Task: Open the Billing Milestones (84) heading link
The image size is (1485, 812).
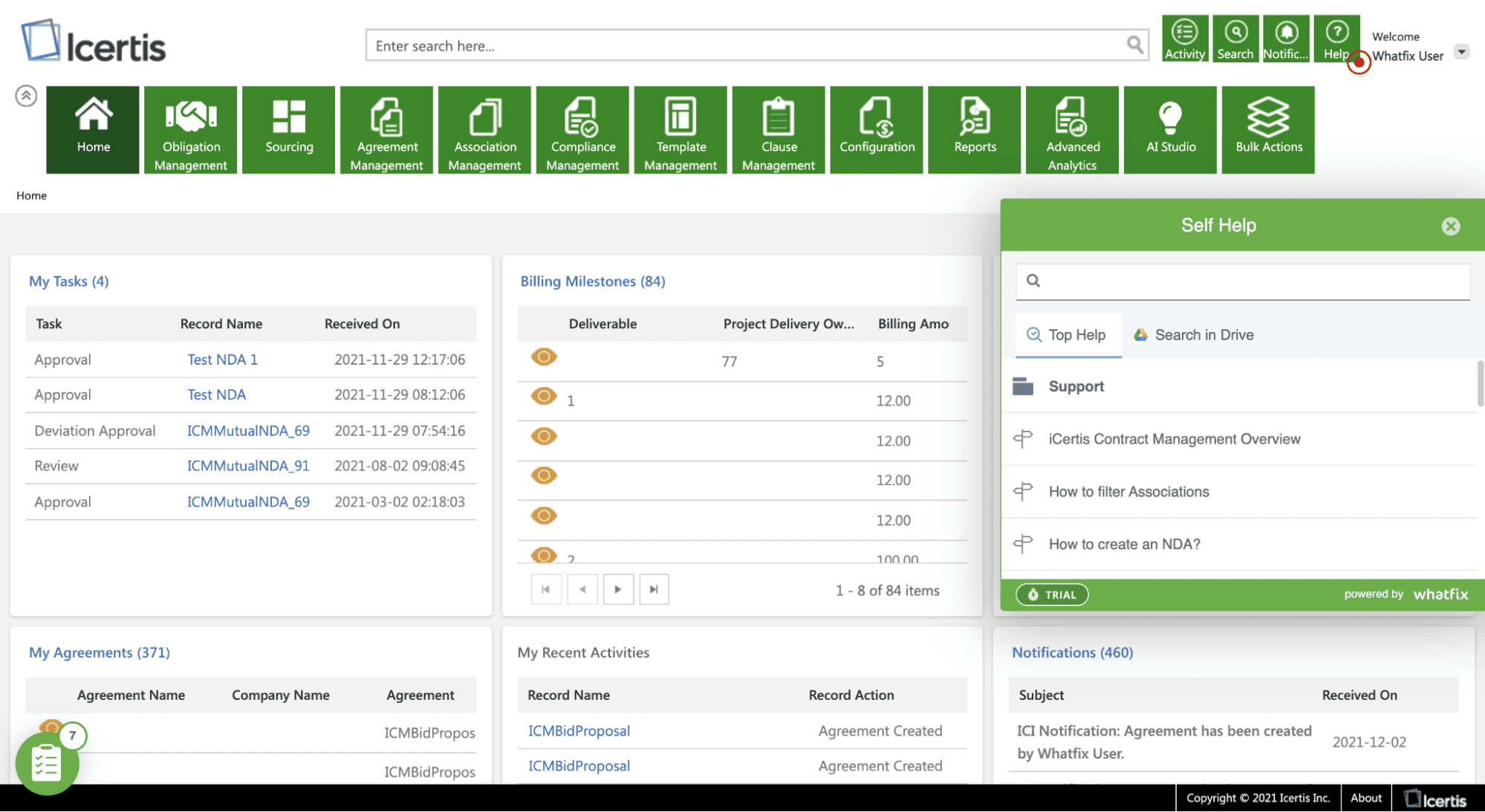Action: pos(593,282)
